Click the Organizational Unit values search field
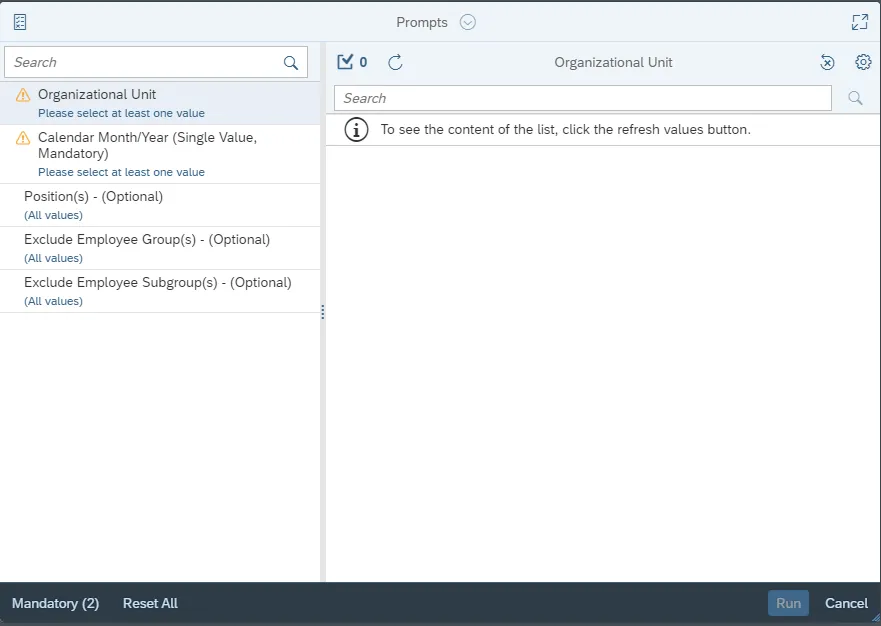 (x=582, y=98)
